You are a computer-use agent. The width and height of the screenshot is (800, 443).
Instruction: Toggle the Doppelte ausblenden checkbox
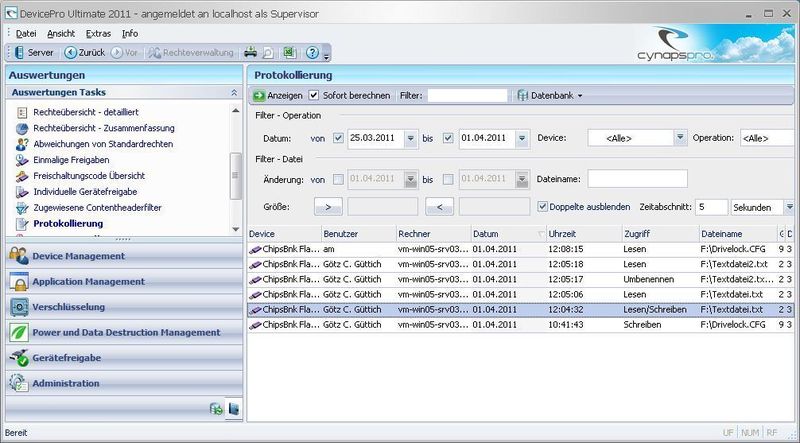543,207
